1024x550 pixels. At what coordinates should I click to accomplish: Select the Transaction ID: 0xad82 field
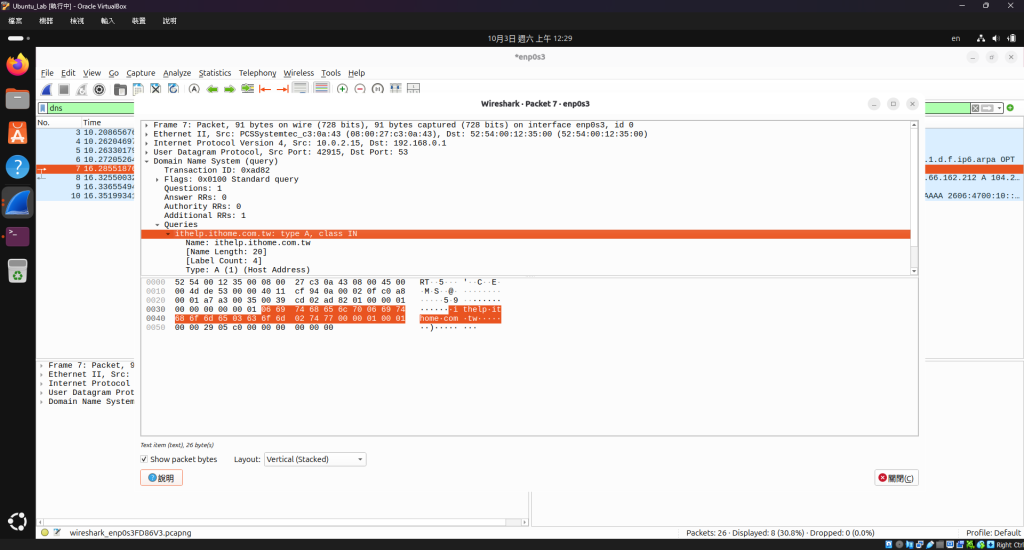217,170
